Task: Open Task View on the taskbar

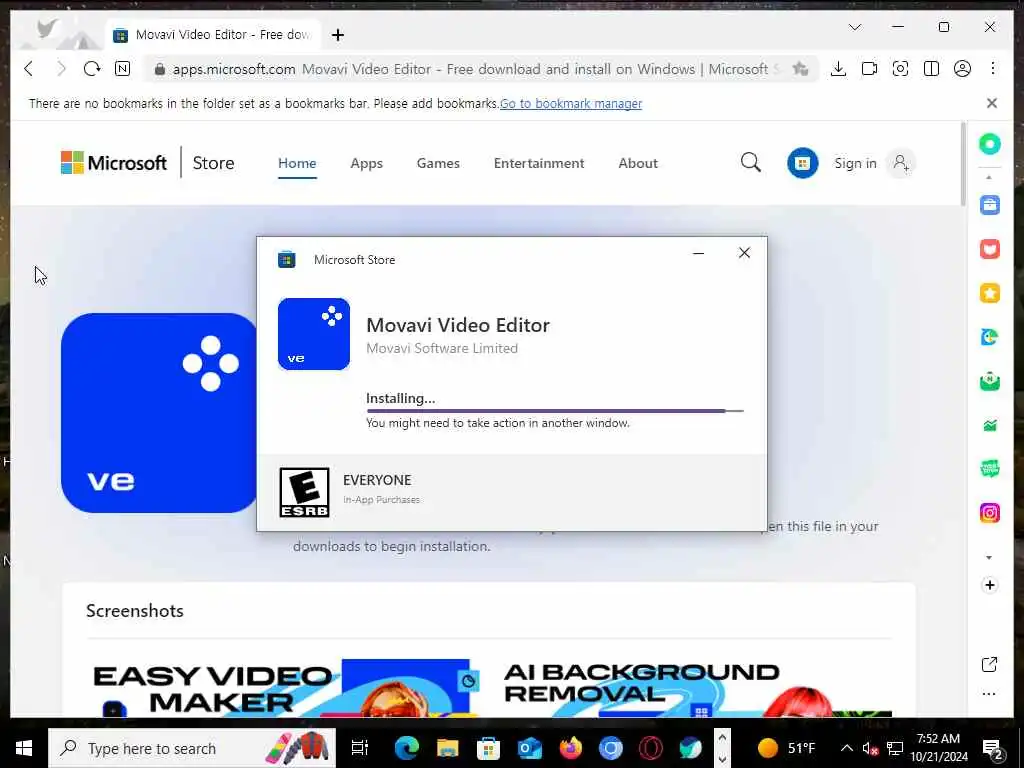Action: point(360,748)
